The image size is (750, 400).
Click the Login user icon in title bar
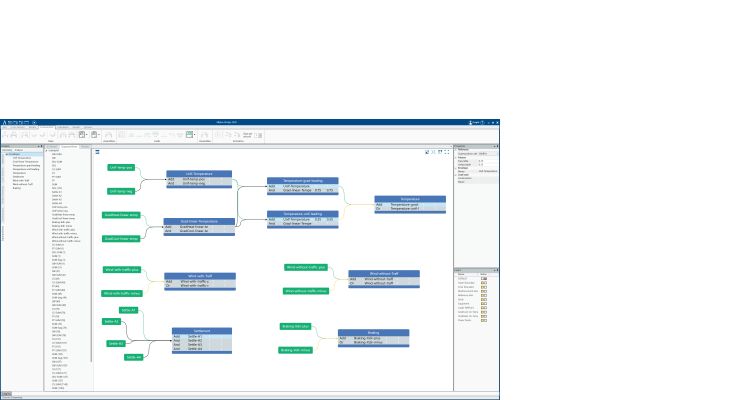470,122
